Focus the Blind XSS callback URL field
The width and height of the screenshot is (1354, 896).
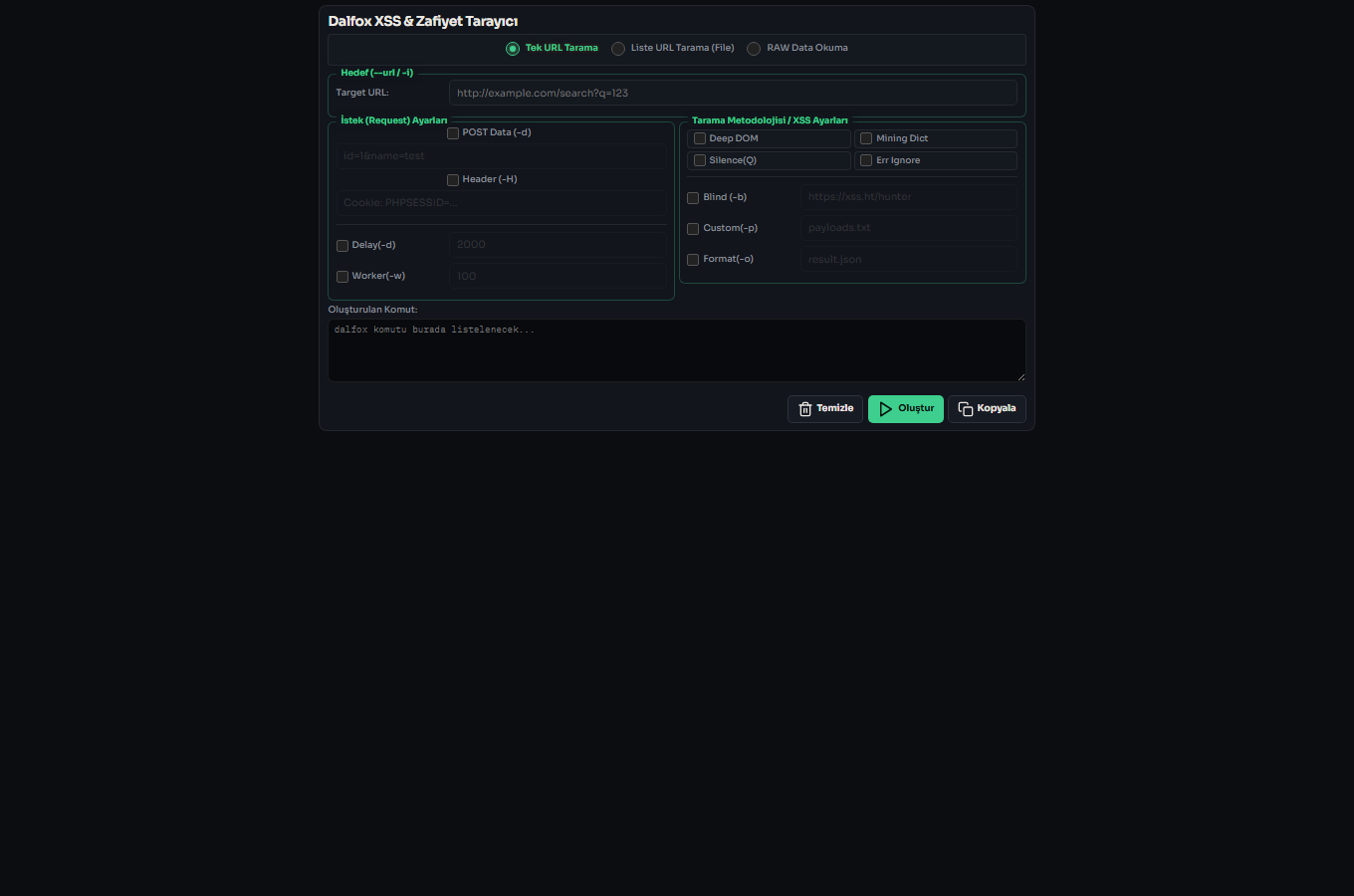909,197
